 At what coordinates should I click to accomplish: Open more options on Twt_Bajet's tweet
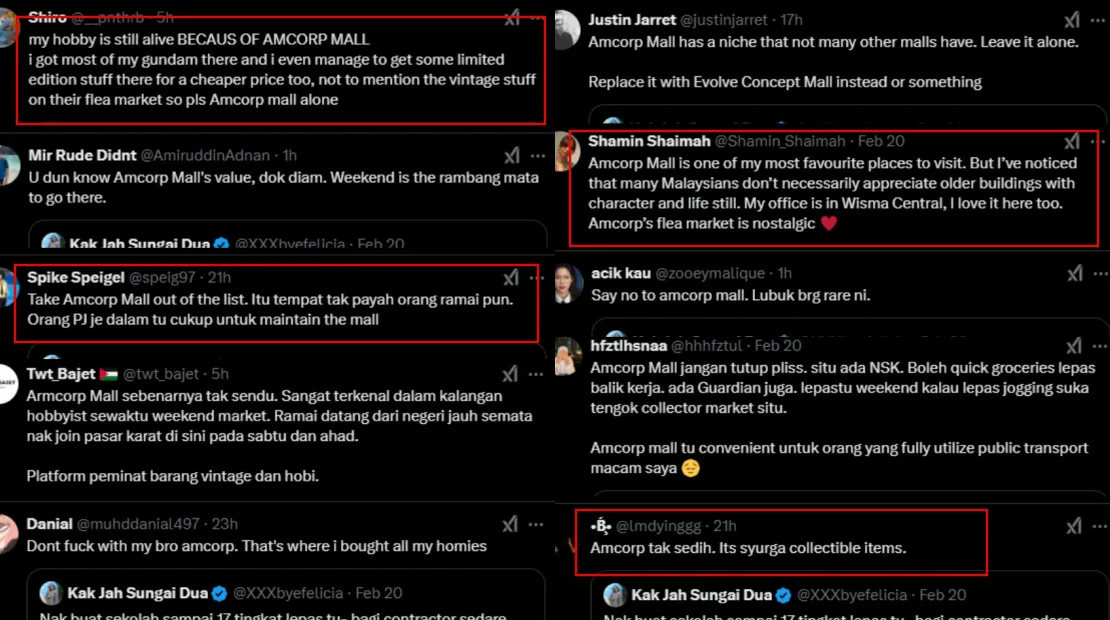[x=536, y=374]
